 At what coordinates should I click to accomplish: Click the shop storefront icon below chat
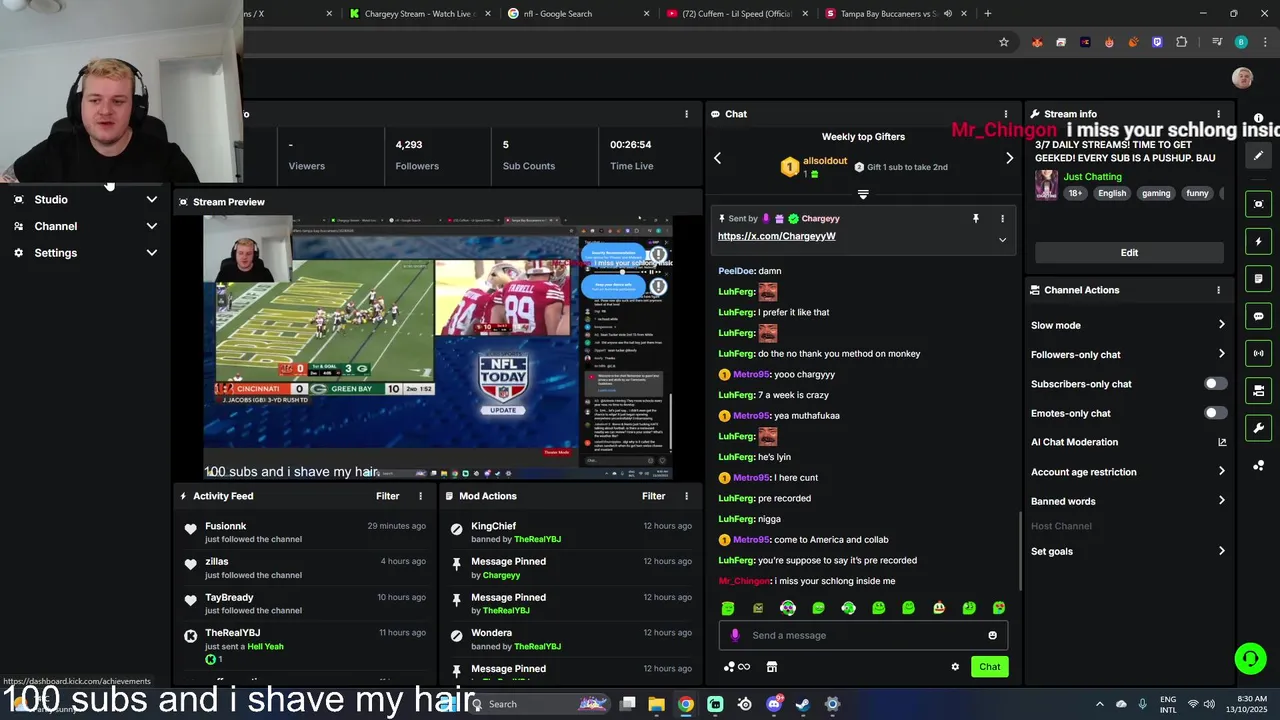[772, 667]
